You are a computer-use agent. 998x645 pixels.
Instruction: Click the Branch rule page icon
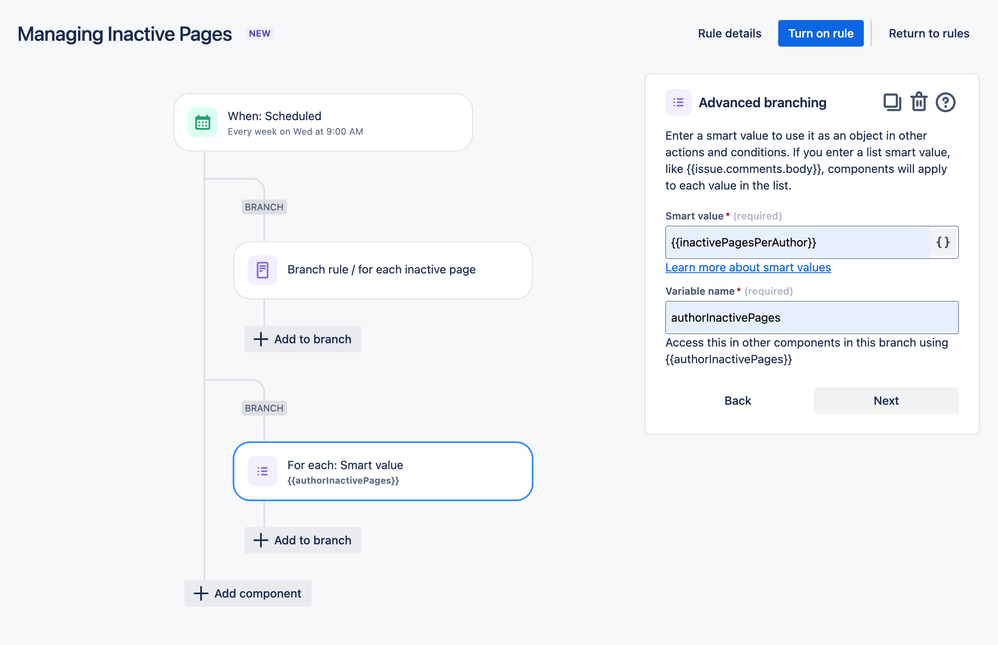[x=262, y=270]
